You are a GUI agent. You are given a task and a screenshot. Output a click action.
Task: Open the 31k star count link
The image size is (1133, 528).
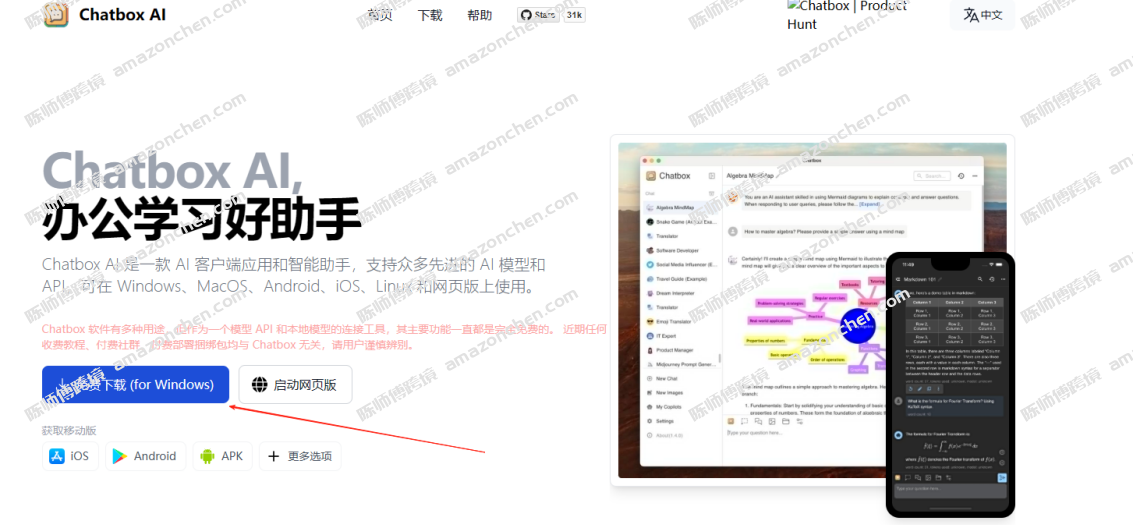(574, 15)
